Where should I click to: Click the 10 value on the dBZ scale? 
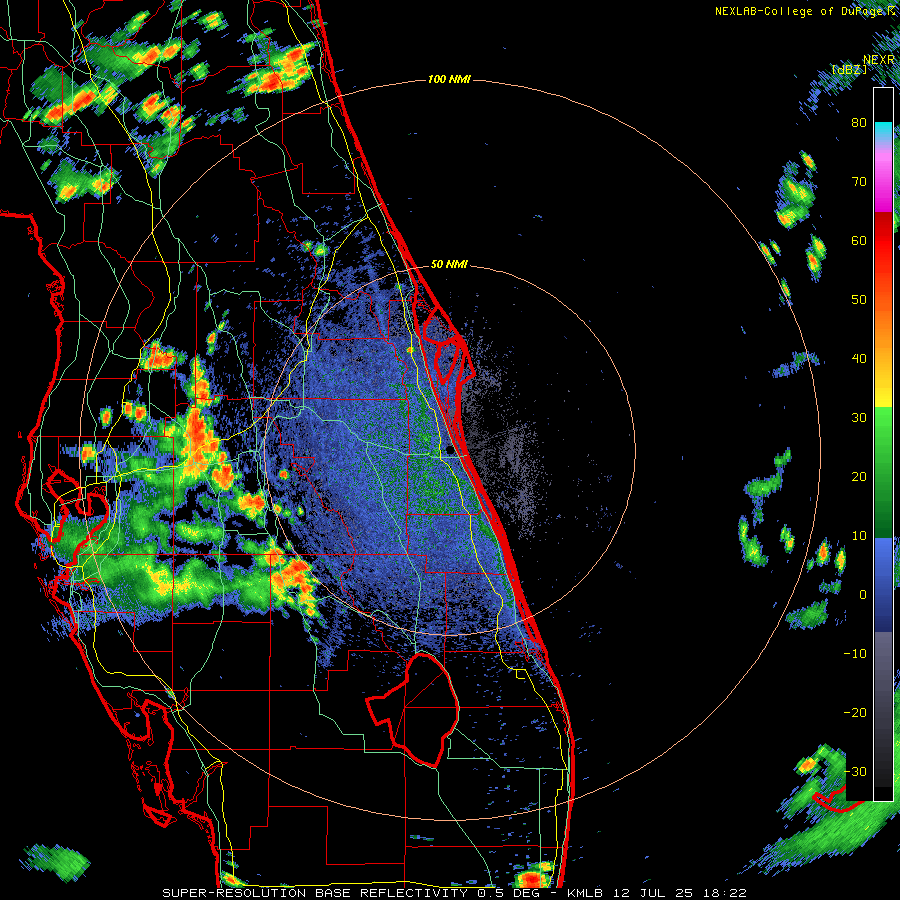pos(859,536)
